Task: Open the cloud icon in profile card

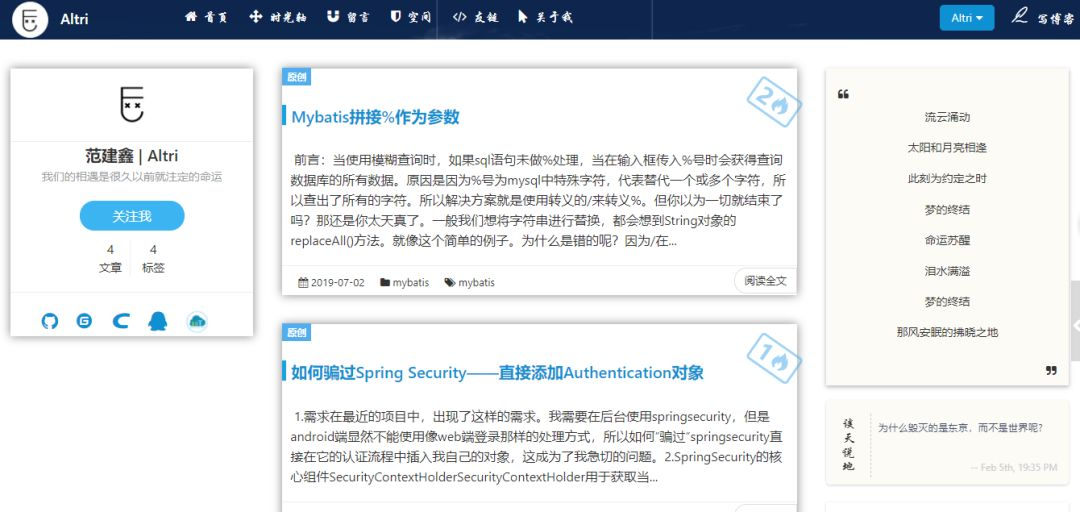Action: (197, 321)
